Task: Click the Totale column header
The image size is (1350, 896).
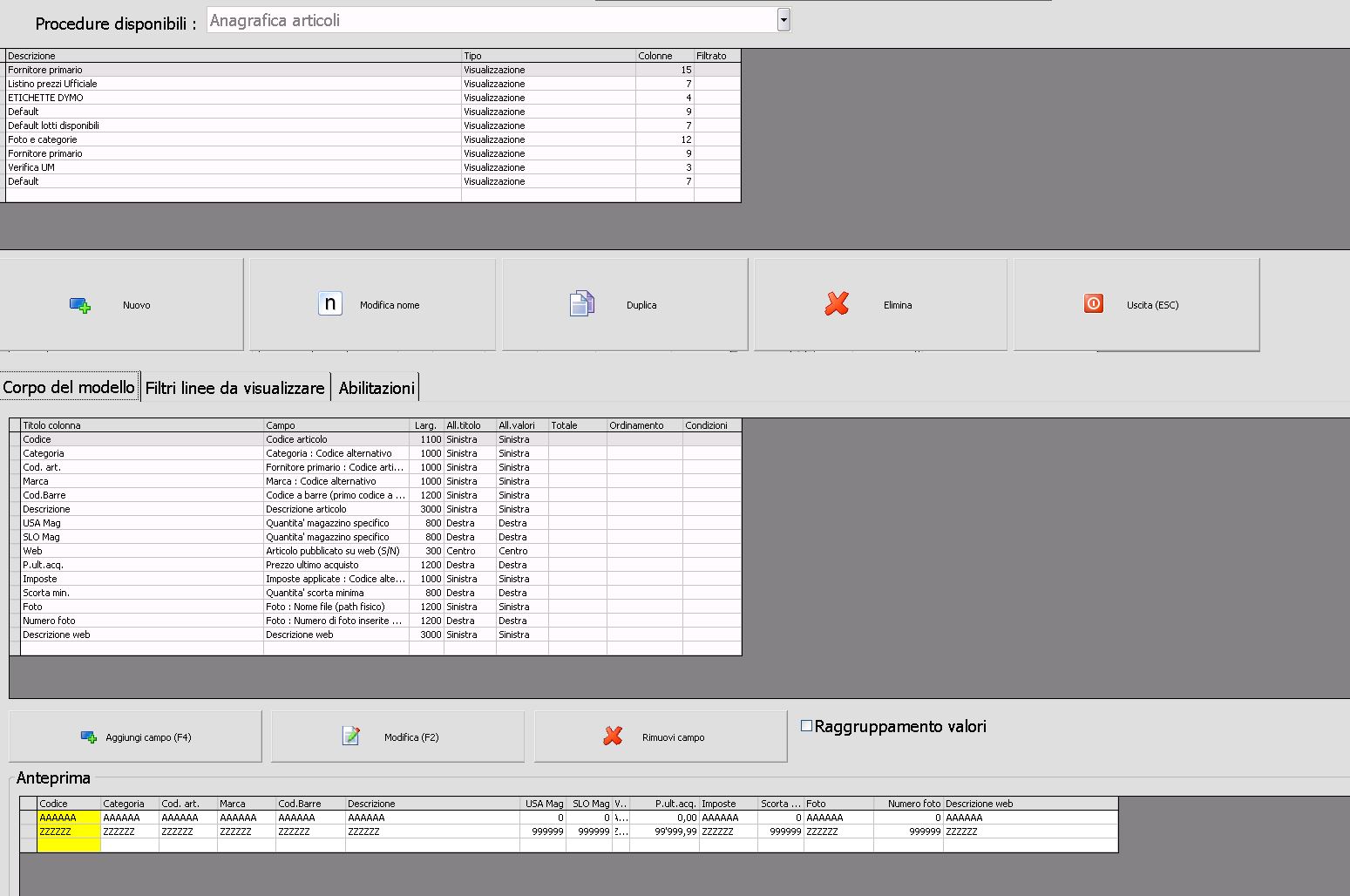Action: point(578,425)
